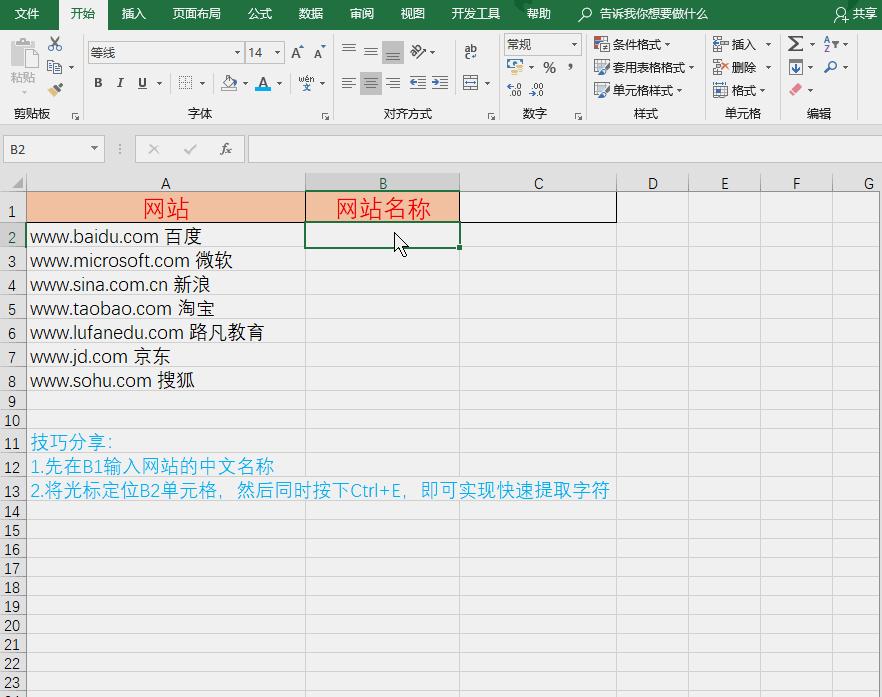Viewport: 882px width, 697px height.
Task: Open the 常规 number format dropdown
Action: [573, 45]
